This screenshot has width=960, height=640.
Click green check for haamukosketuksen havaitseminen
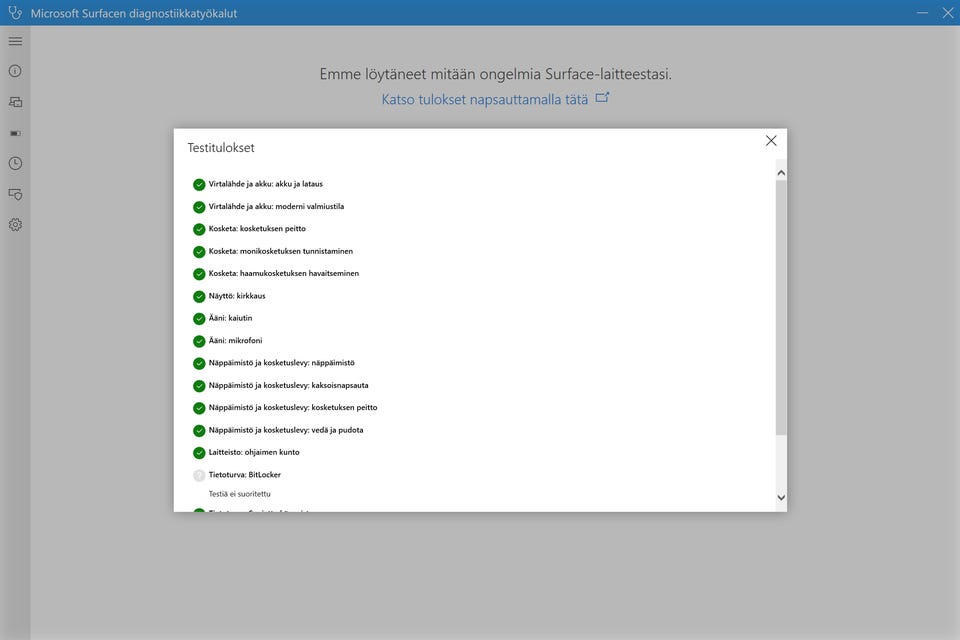tap(199, 274)
